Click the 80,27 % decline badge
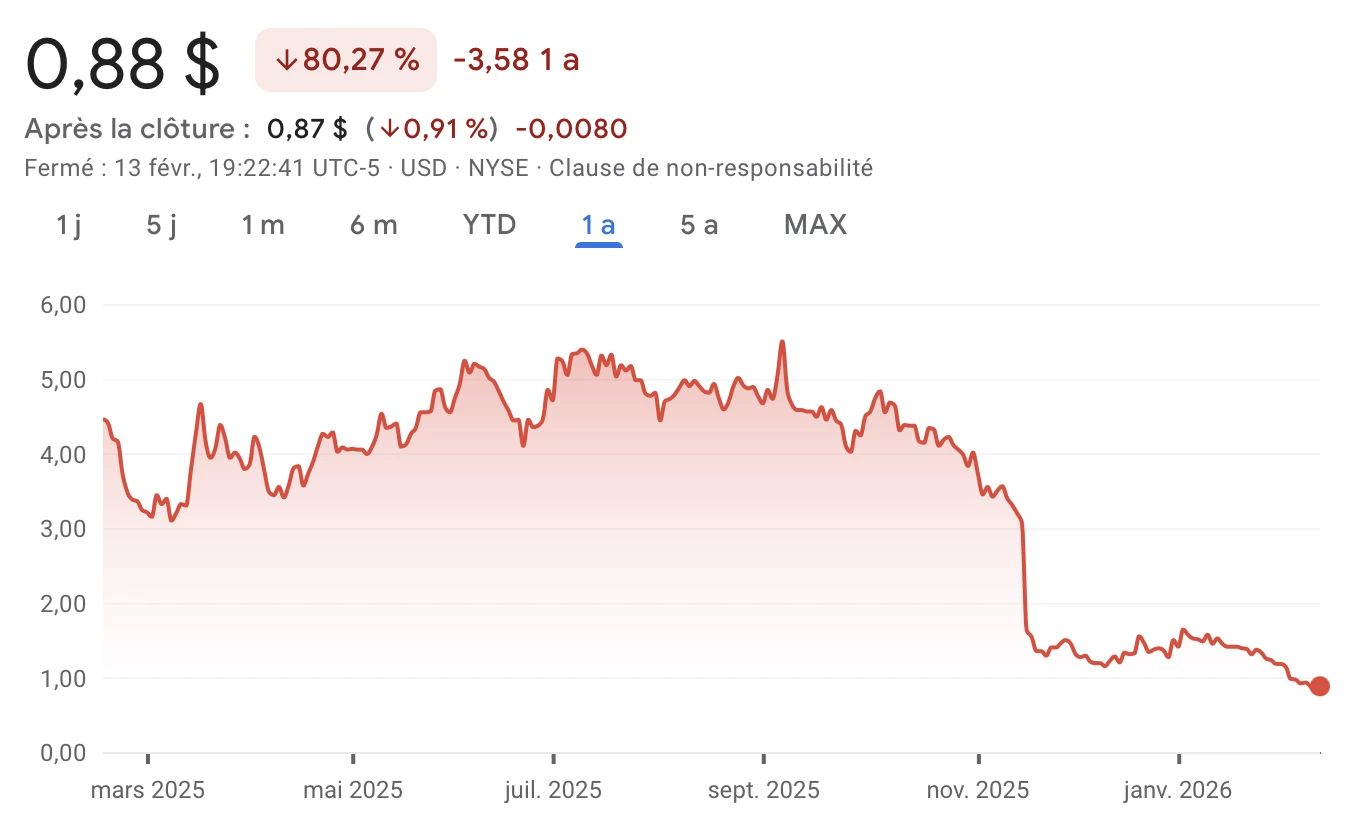This screenshot has width=1372, height=838. point(345,60)
